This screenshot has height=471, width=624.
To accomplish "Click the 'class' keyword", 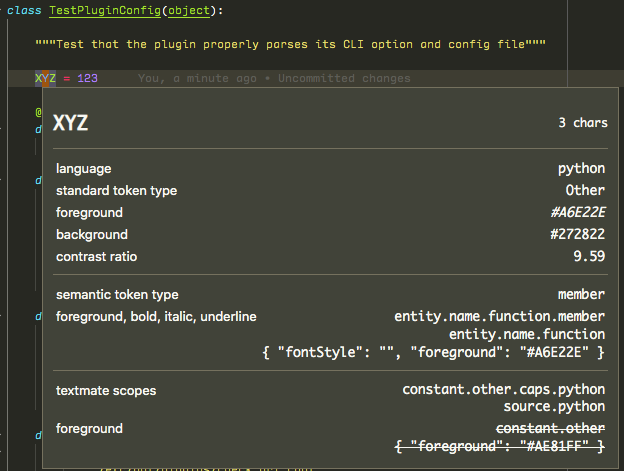I will click(x=24, y=10).
